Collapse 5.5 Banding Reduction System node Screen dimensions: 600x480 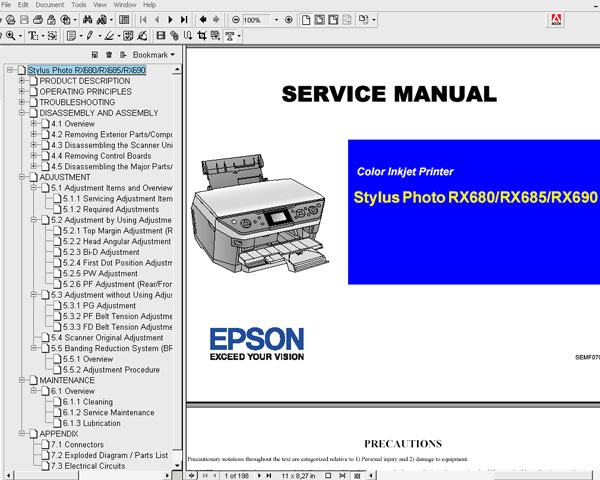coord(34,348)
